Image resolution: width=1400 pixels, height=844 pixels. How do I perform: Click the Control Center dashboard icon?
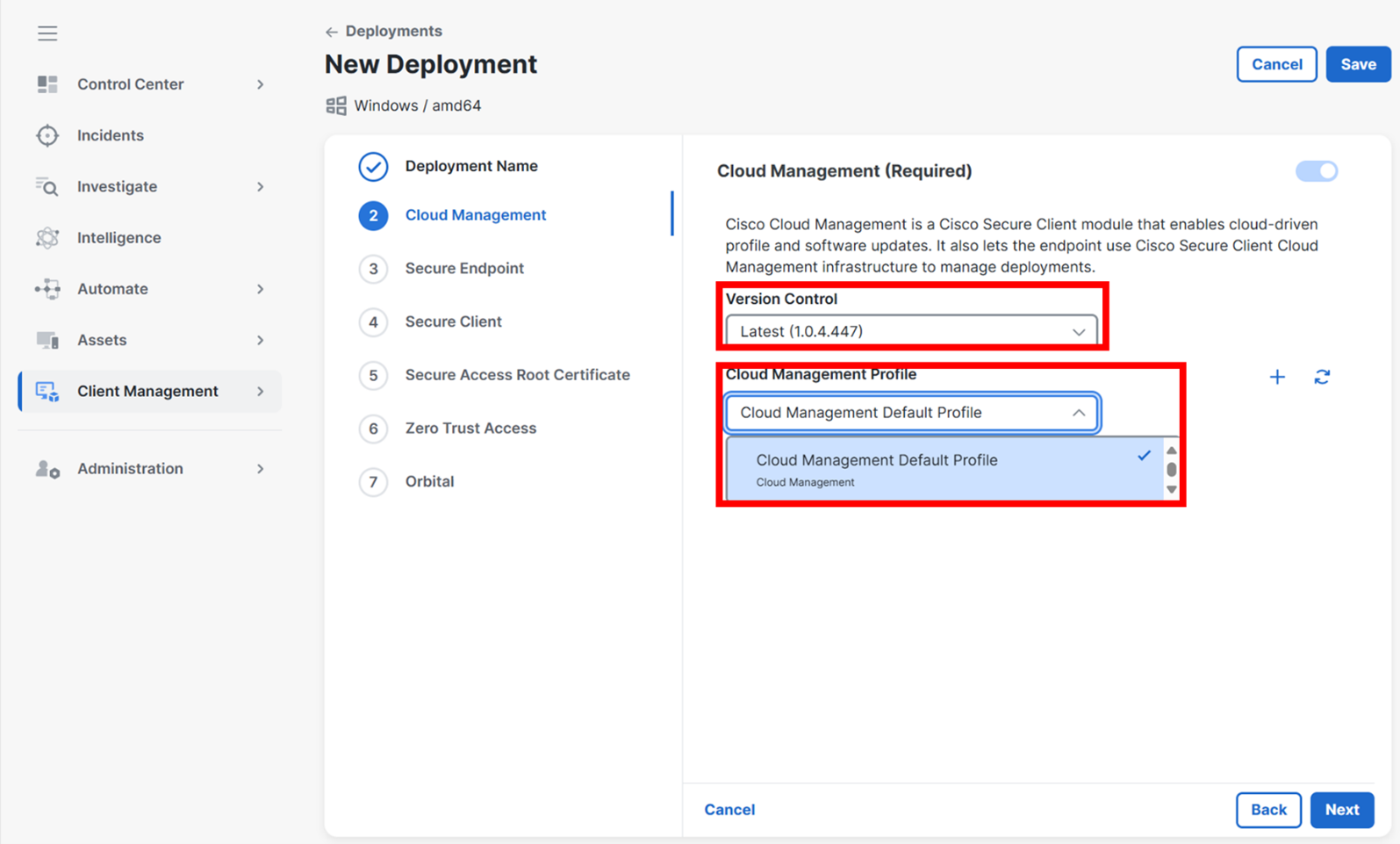click(x=47, y=84)
